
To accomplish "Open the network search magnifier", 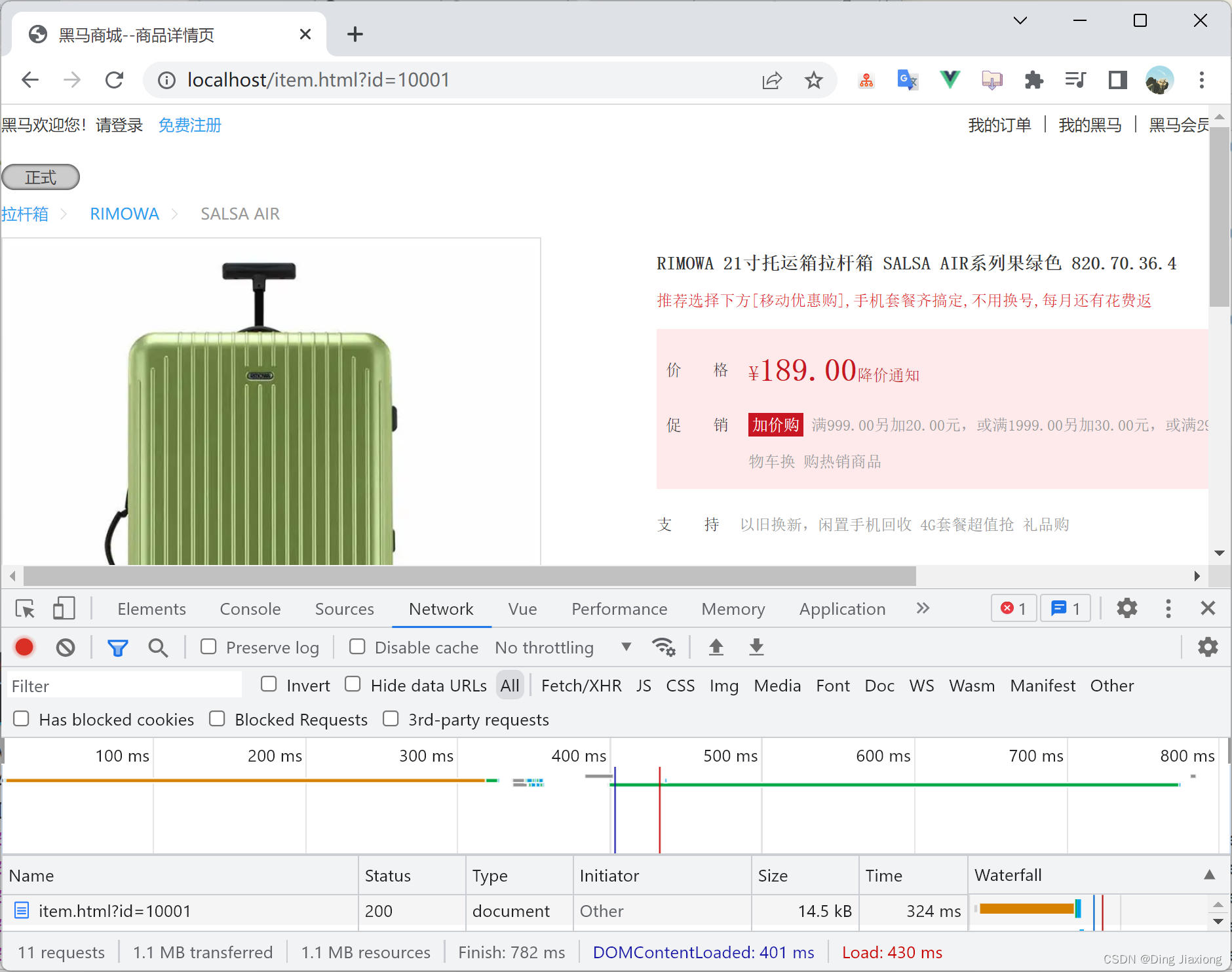I will (158, 648).
